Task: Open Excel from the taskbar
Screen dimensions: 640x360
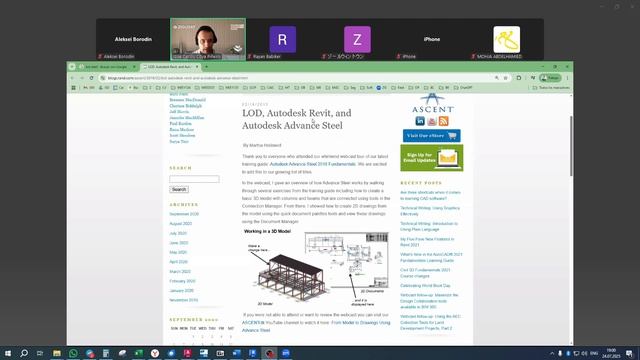Action: [138, 353]
